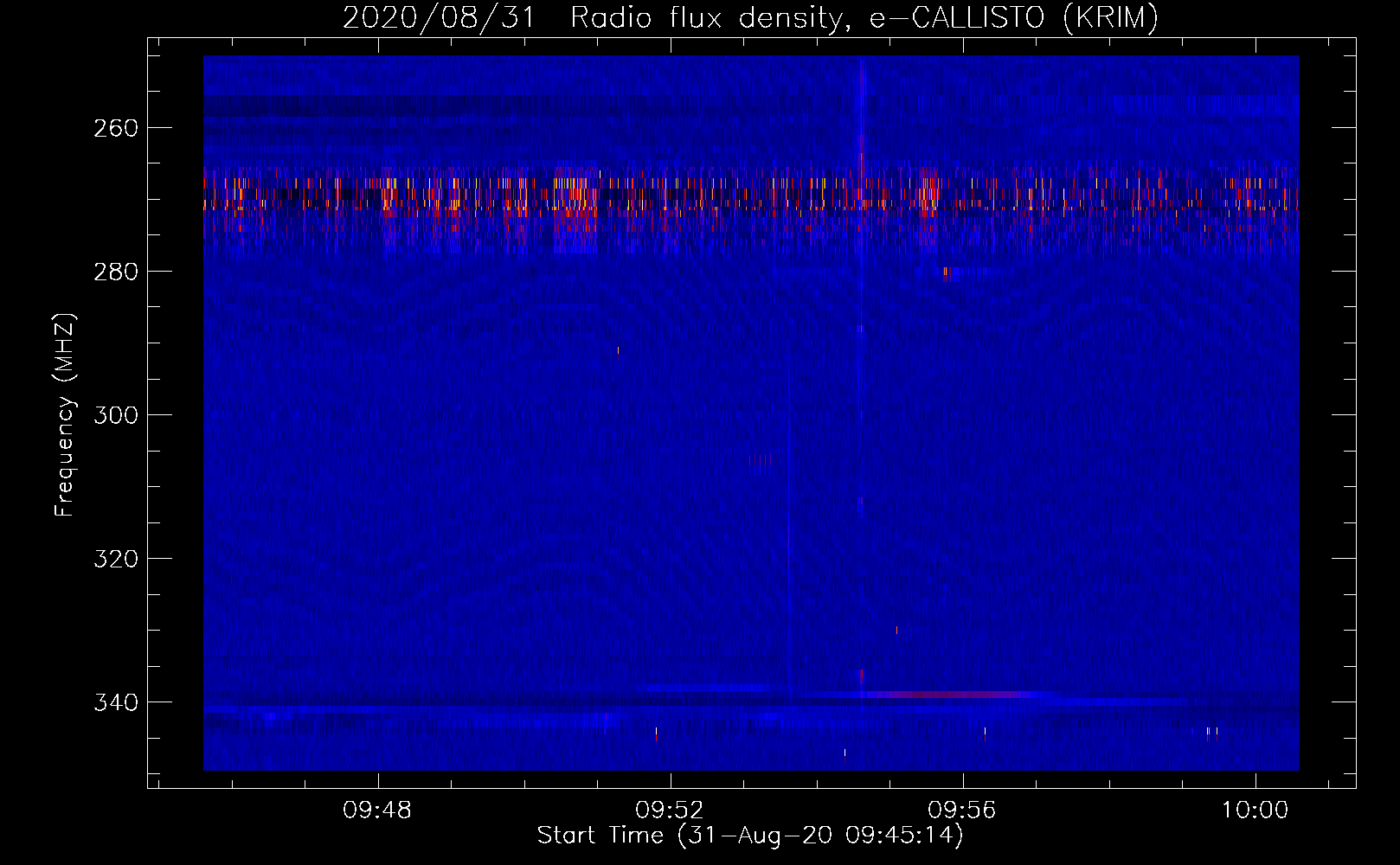Click the 09:48 time tick label
This screenshot has height=865, width=1400.
[377, 811]
